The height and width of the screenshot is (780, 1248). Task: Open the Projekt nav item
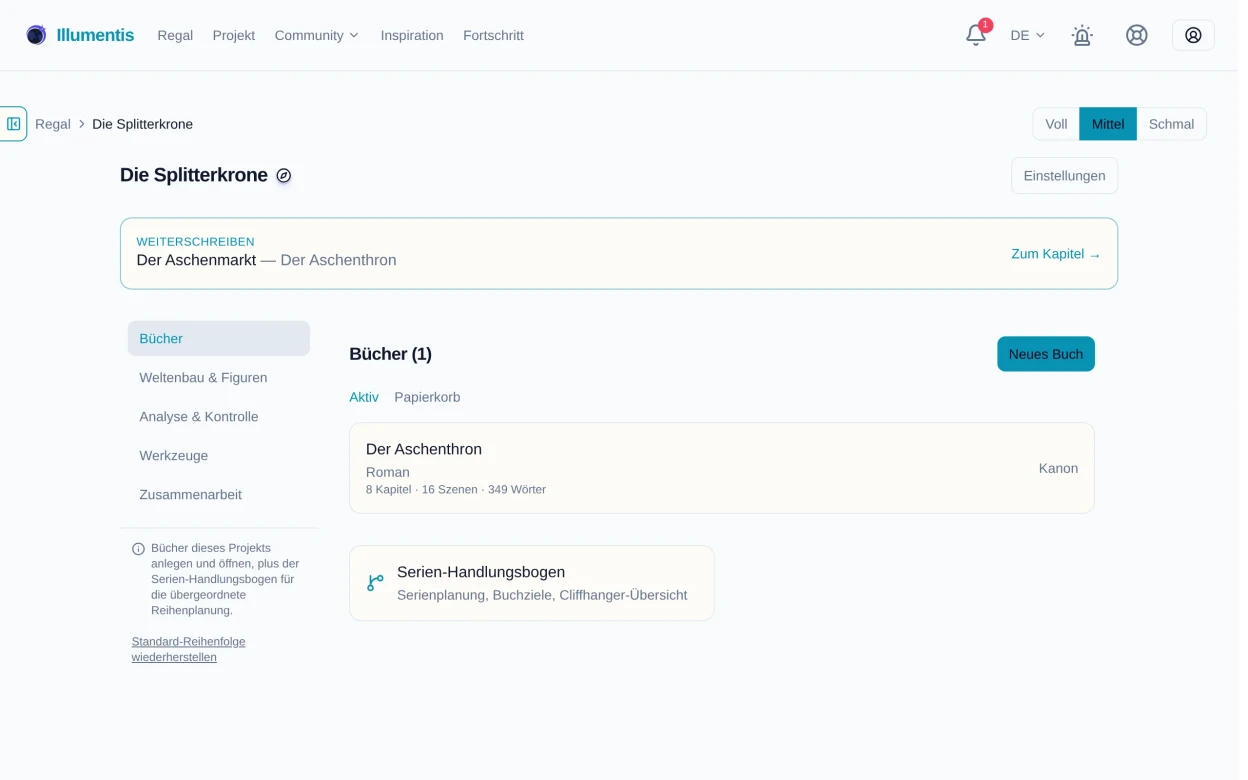coord(234,35)
